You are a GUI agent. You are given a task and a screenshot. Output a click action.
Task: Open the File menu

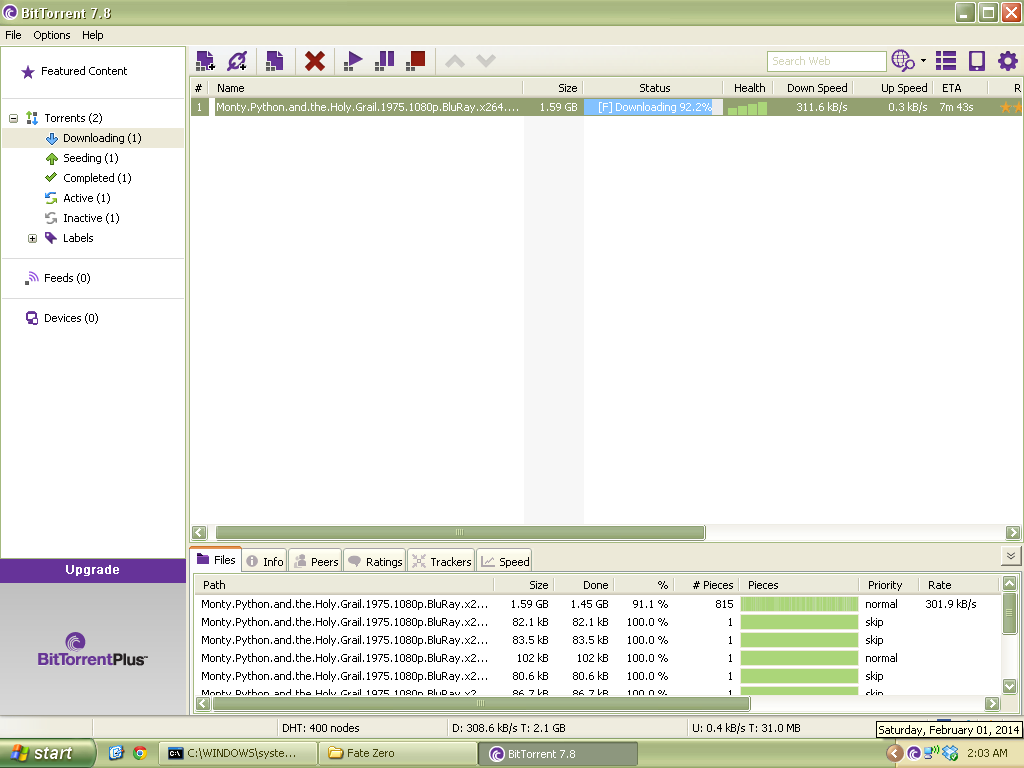[x=13, y=35]
